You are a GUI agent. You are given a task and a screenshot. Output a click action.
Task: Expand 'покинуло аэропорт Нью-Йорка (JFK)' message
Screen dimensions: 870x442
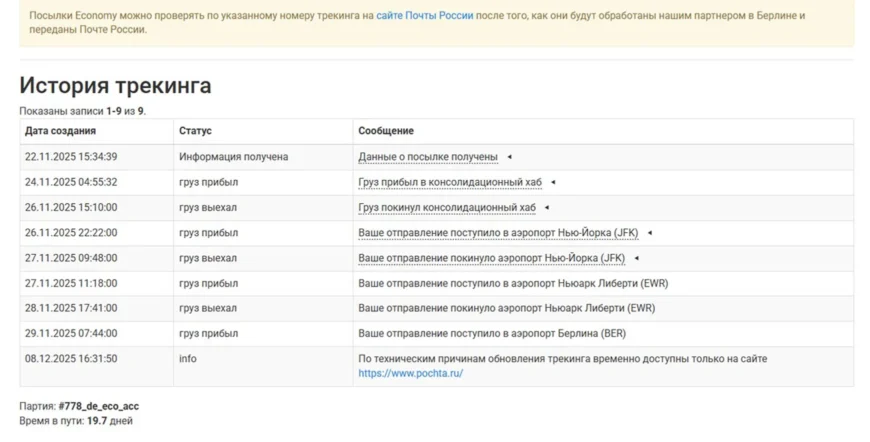[491, 258]
